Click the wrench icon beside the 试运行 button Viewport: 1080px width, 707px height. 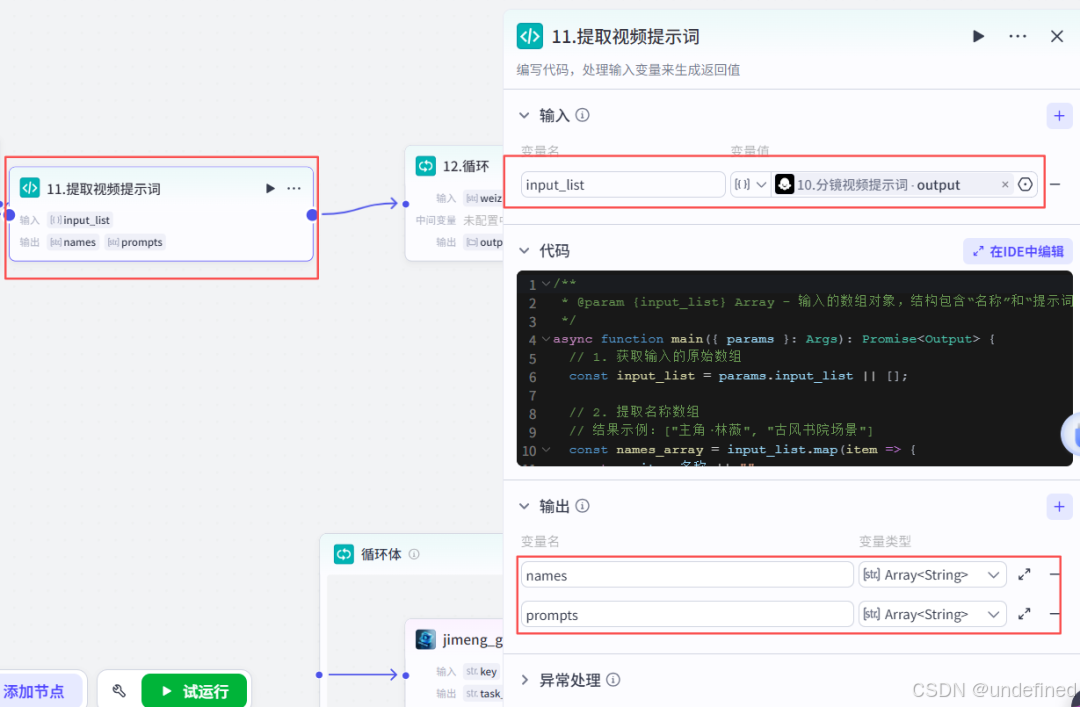tap(118, 690)
